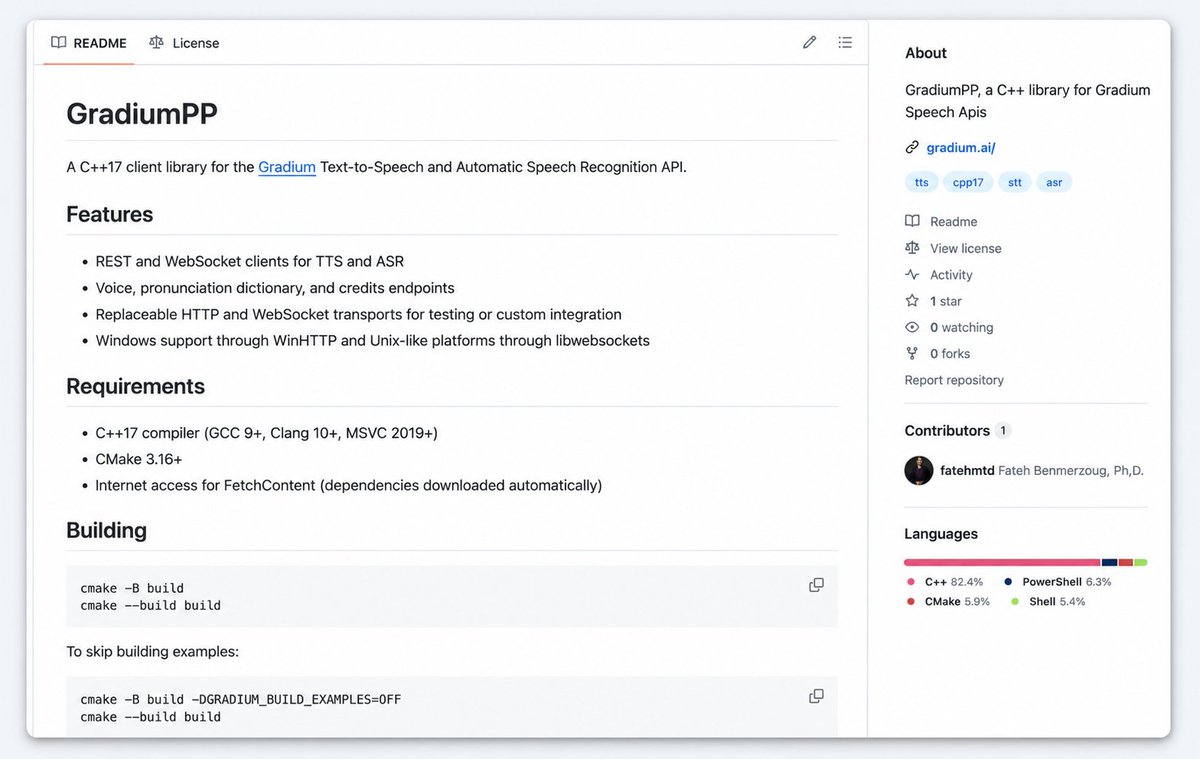
Task: Click the book icon beside Readme
Action: coord(912,221)
